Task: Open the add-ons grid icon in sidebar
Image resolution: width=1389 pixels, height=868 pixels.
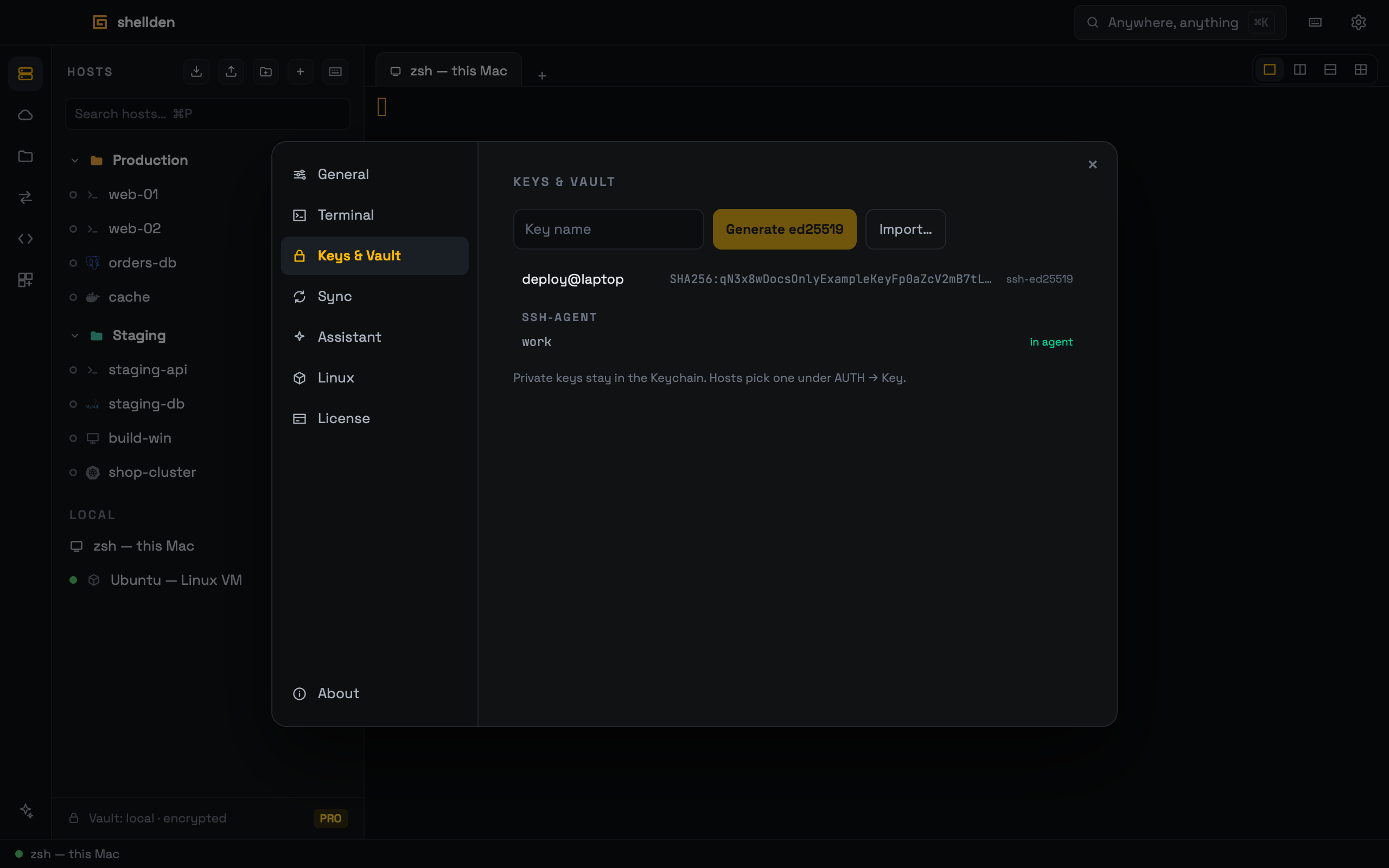Action: pyautogui.click(x=26, y=280)
